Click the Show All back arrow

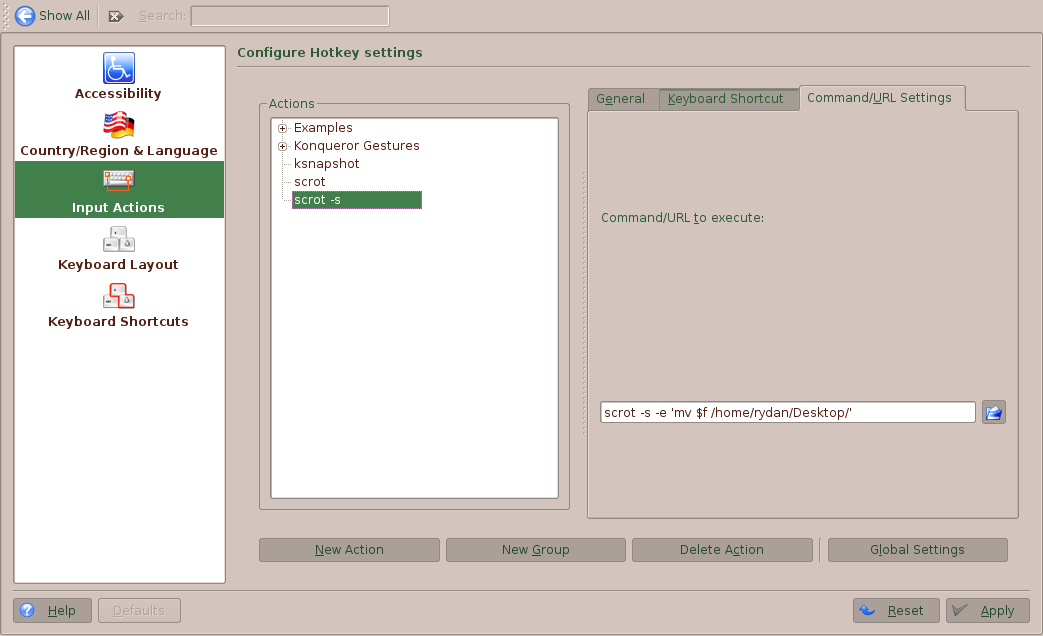tap(25, 16)
